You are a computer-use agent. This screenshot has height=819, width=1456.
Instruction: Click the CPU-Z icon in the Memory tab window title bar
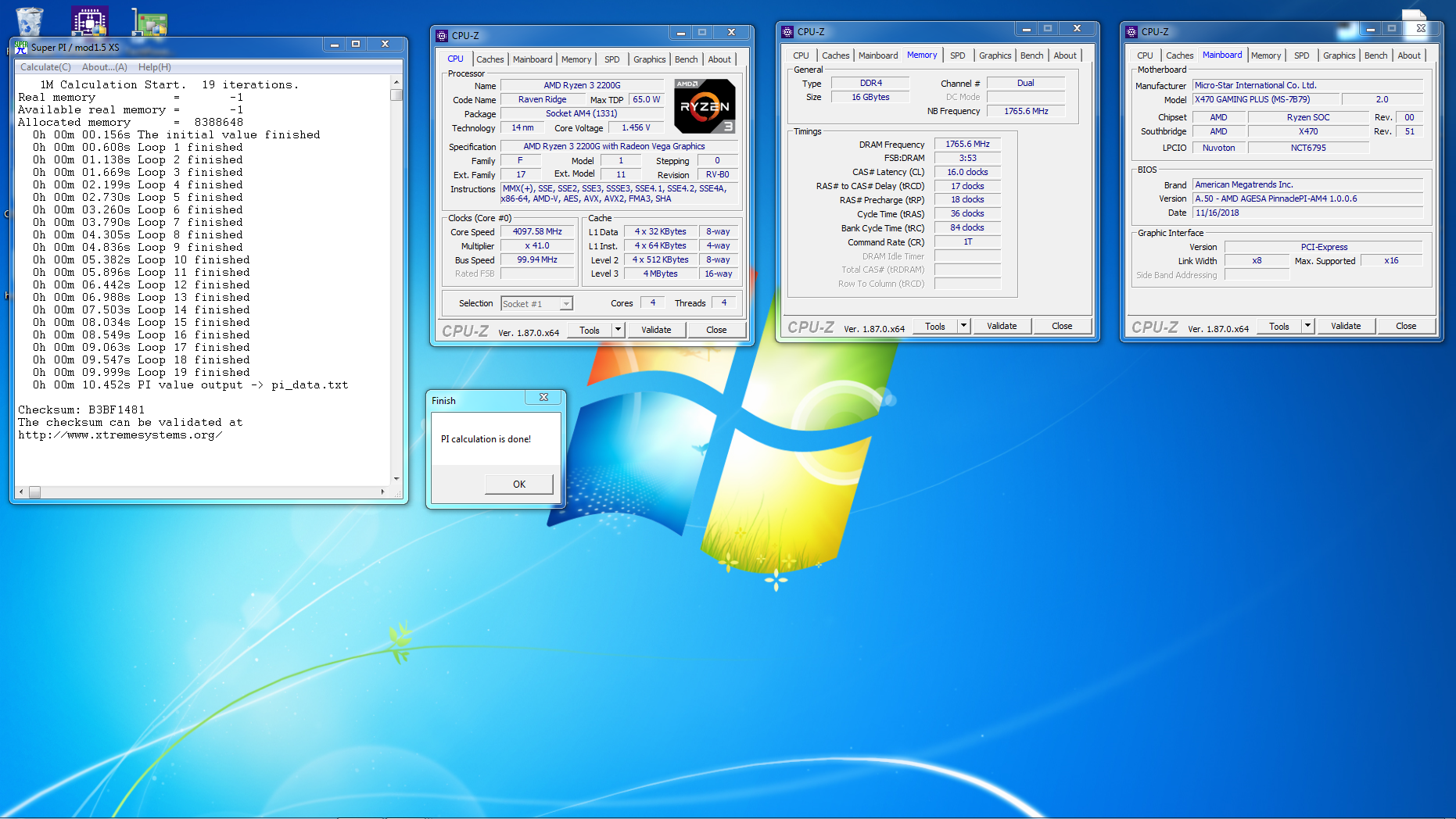[787, 32]
